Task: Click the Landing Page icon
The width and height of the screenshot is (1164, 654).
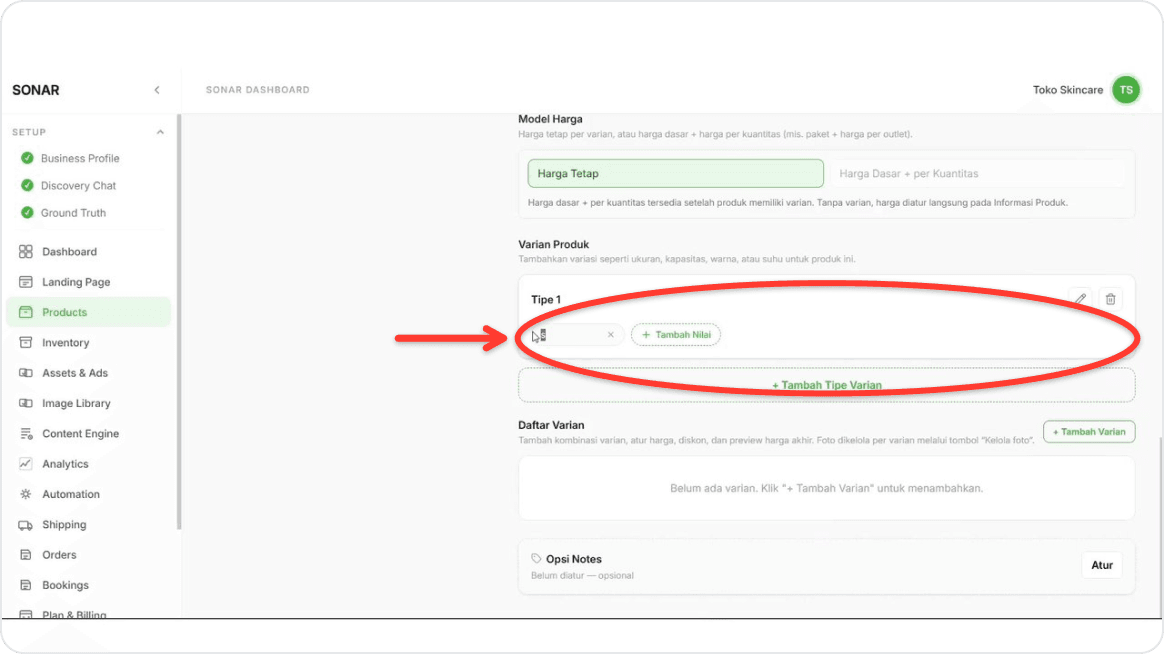Action: point(26,282)
